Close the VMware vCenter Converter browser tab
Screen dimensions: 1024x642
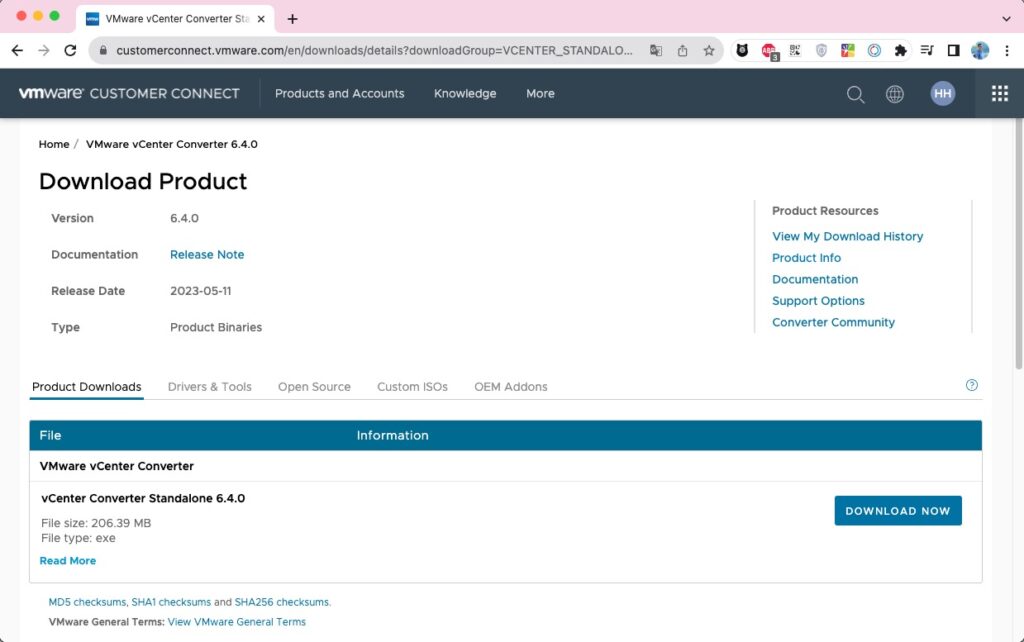(261, 19)
